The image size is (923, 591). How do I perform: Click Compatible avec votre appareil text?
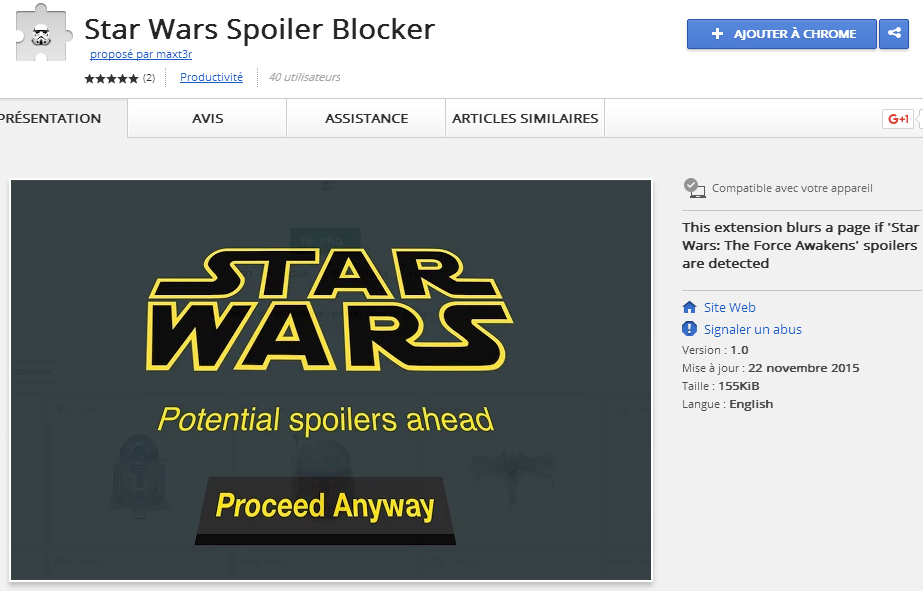(792, 188)
